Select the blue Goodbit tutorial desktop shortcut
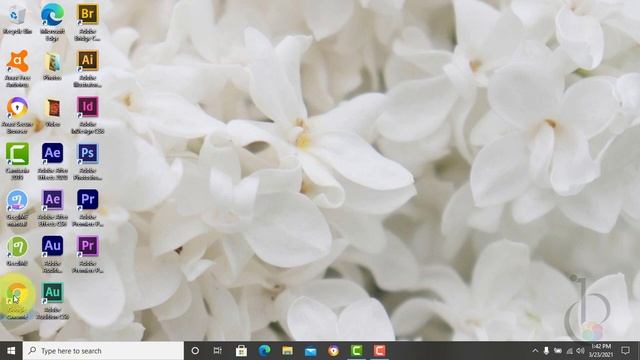 click(x=17, y=208)
